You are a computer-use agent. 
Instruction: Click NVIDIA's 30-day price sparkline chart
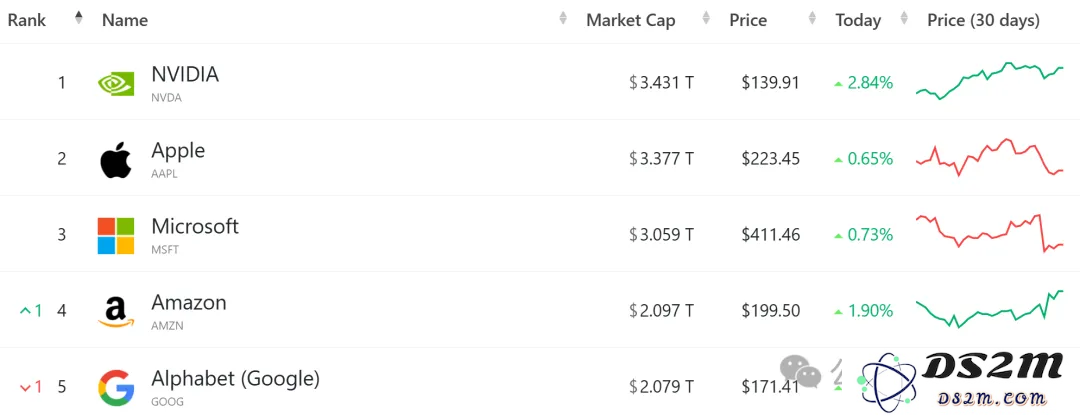coord(990,81)
